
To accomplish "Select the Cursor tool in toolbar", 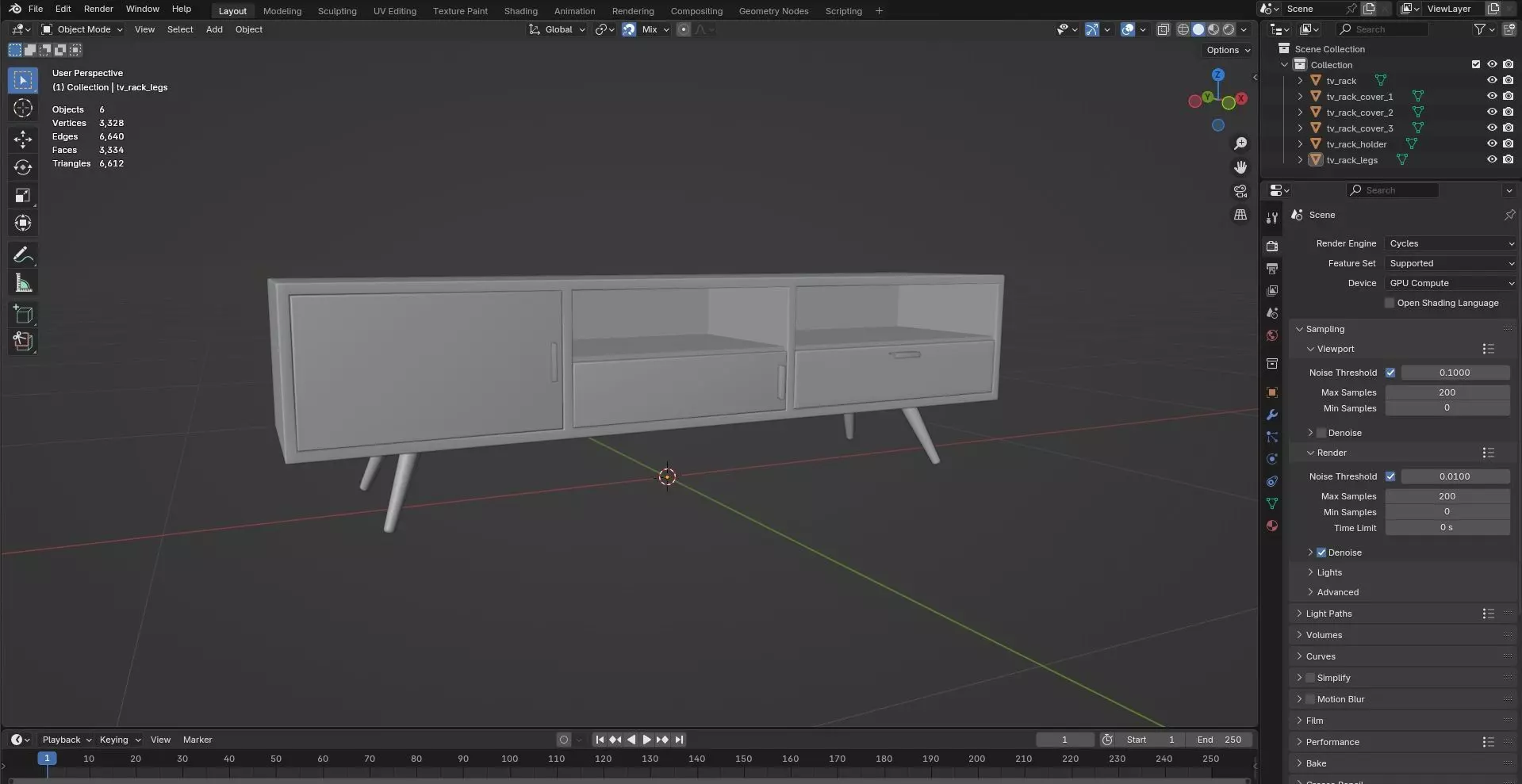I will pyautogui.click(x=23, y=109).
